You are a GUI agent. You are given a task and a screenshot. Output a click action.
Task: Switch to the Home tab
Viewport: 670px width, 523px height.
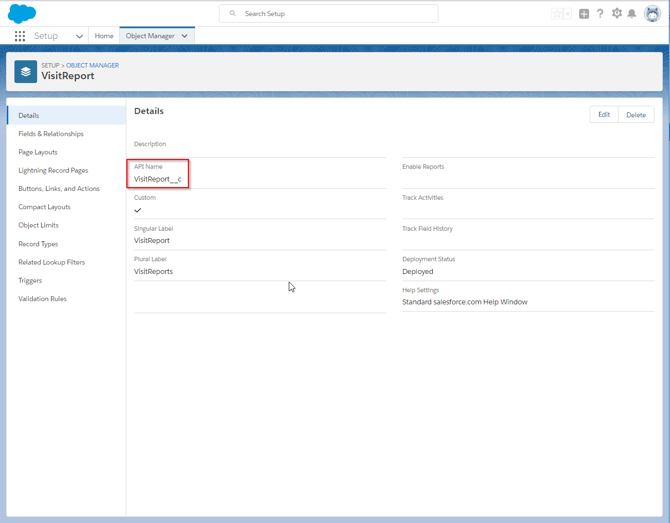(x=104, y=36)
